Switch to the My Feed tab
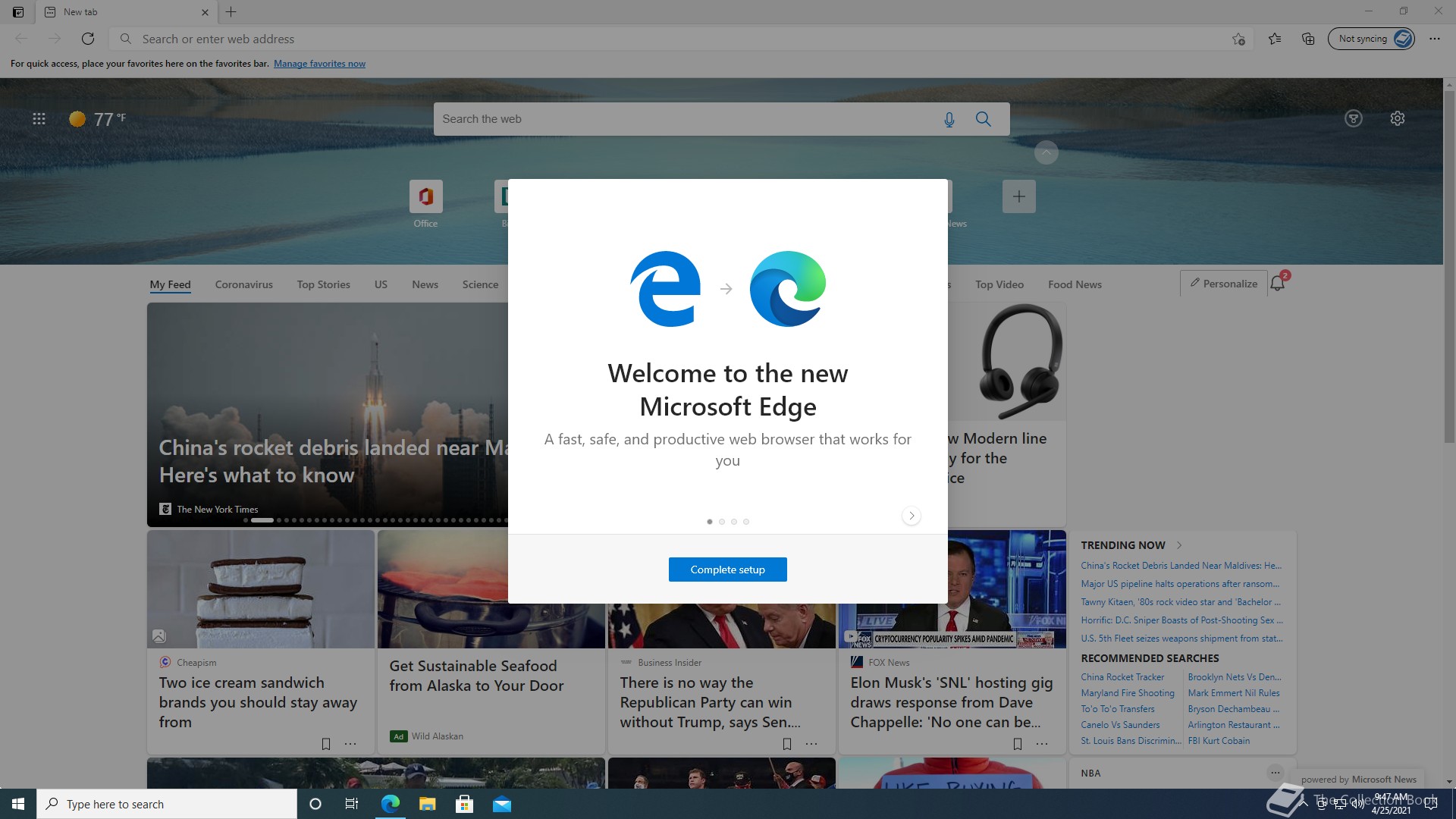 point(170,284)
